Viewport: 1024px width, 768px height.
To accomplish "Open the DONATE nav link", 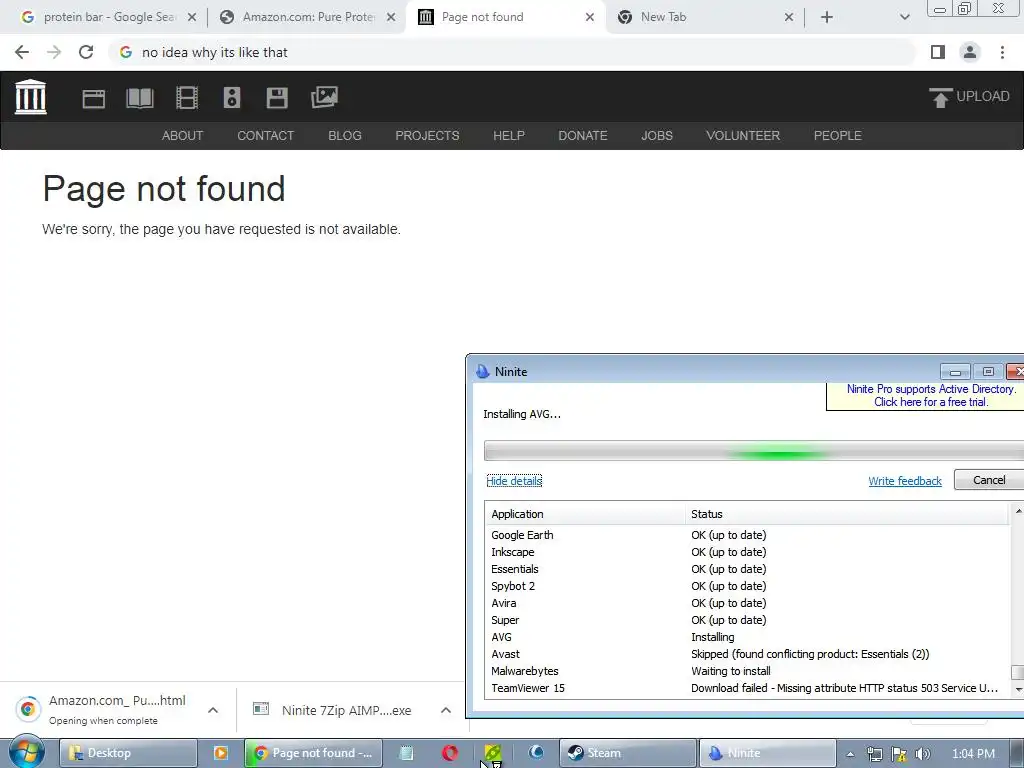I will 583,136.
